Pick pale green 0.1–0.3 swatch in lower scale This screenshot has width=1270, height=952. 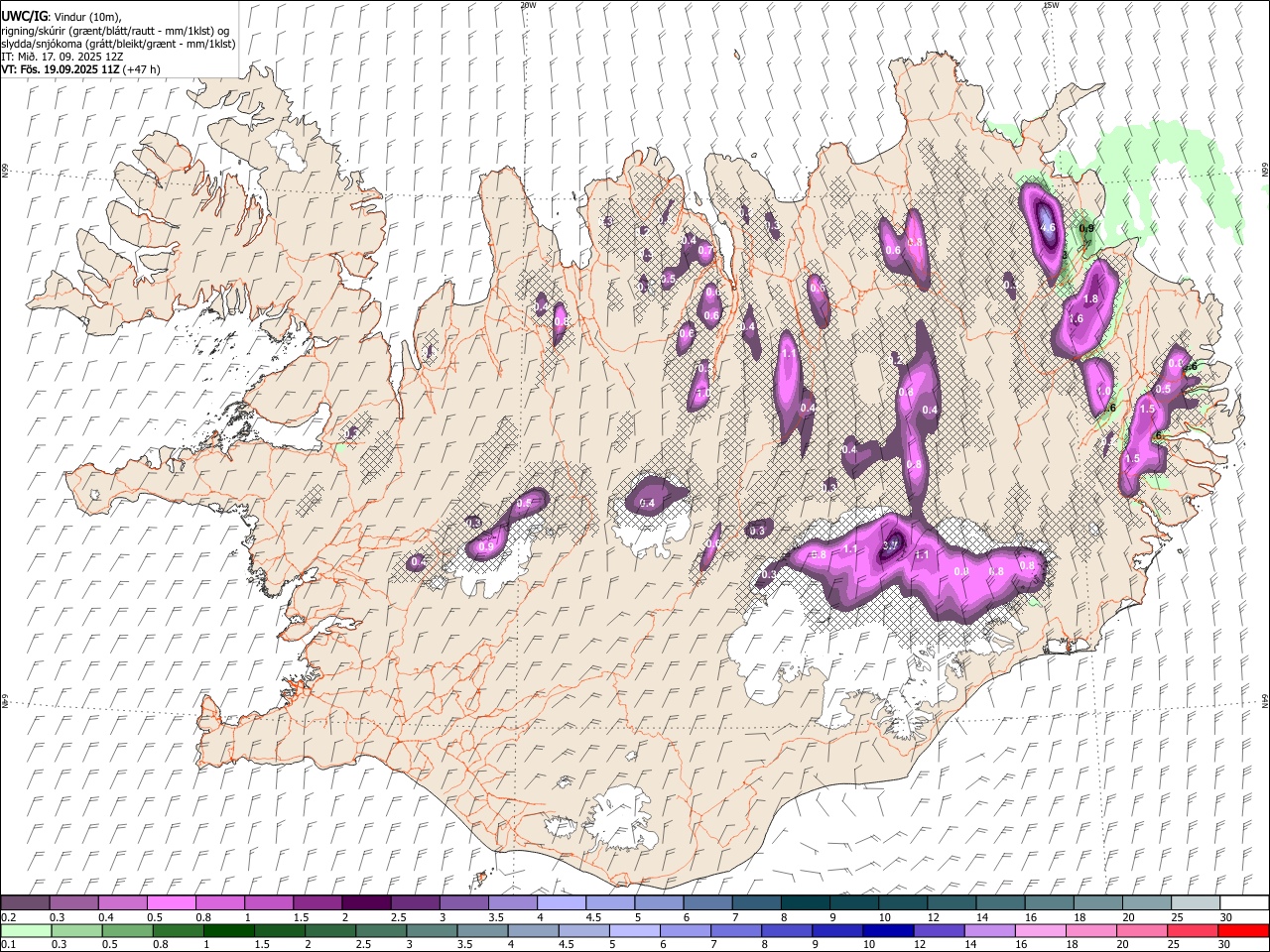[x=26, y=931]
